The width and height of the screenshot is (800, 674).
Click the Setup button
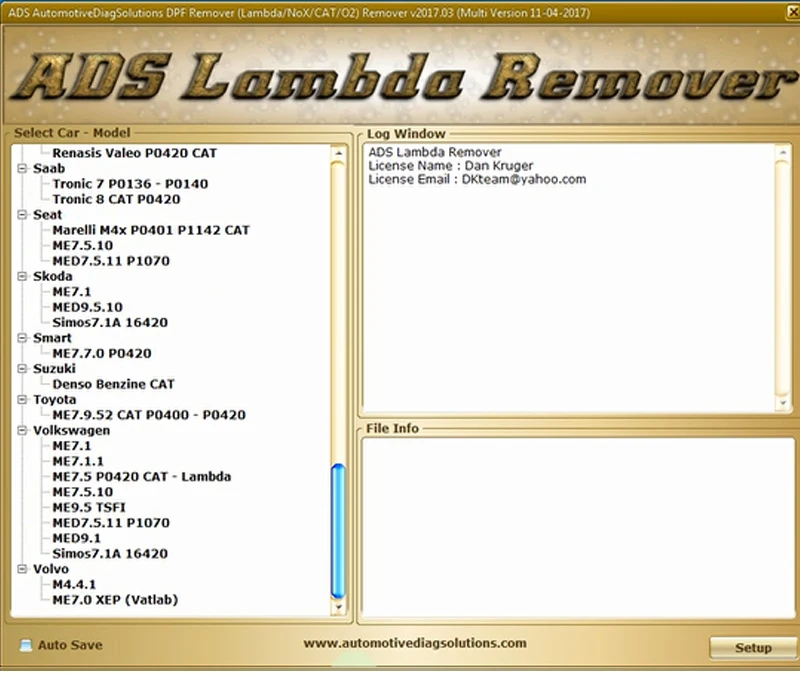(753, 647)
